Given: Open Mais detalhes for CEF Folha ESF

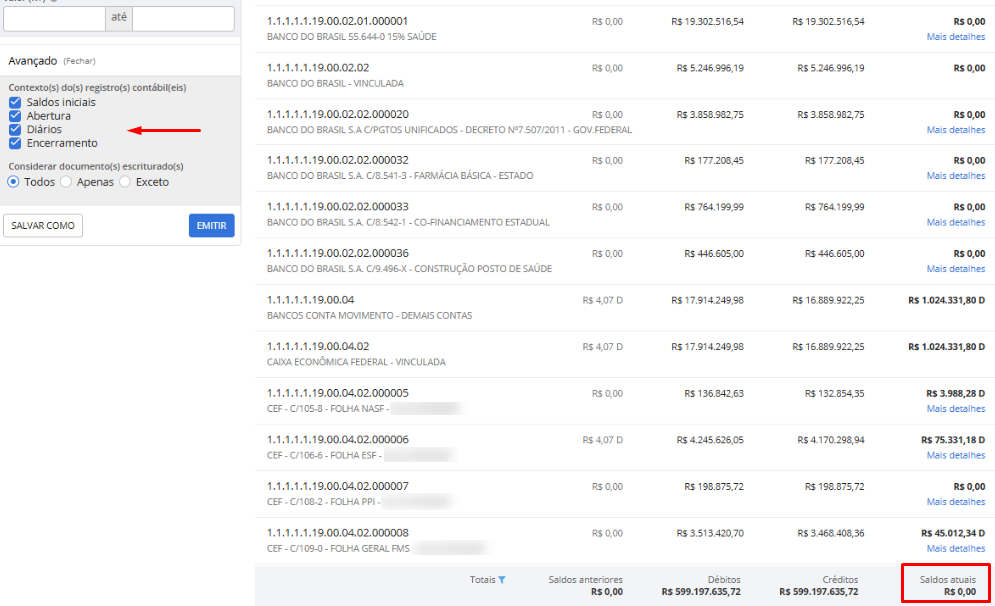Looking at the screenshot, I should click(956, 455).
